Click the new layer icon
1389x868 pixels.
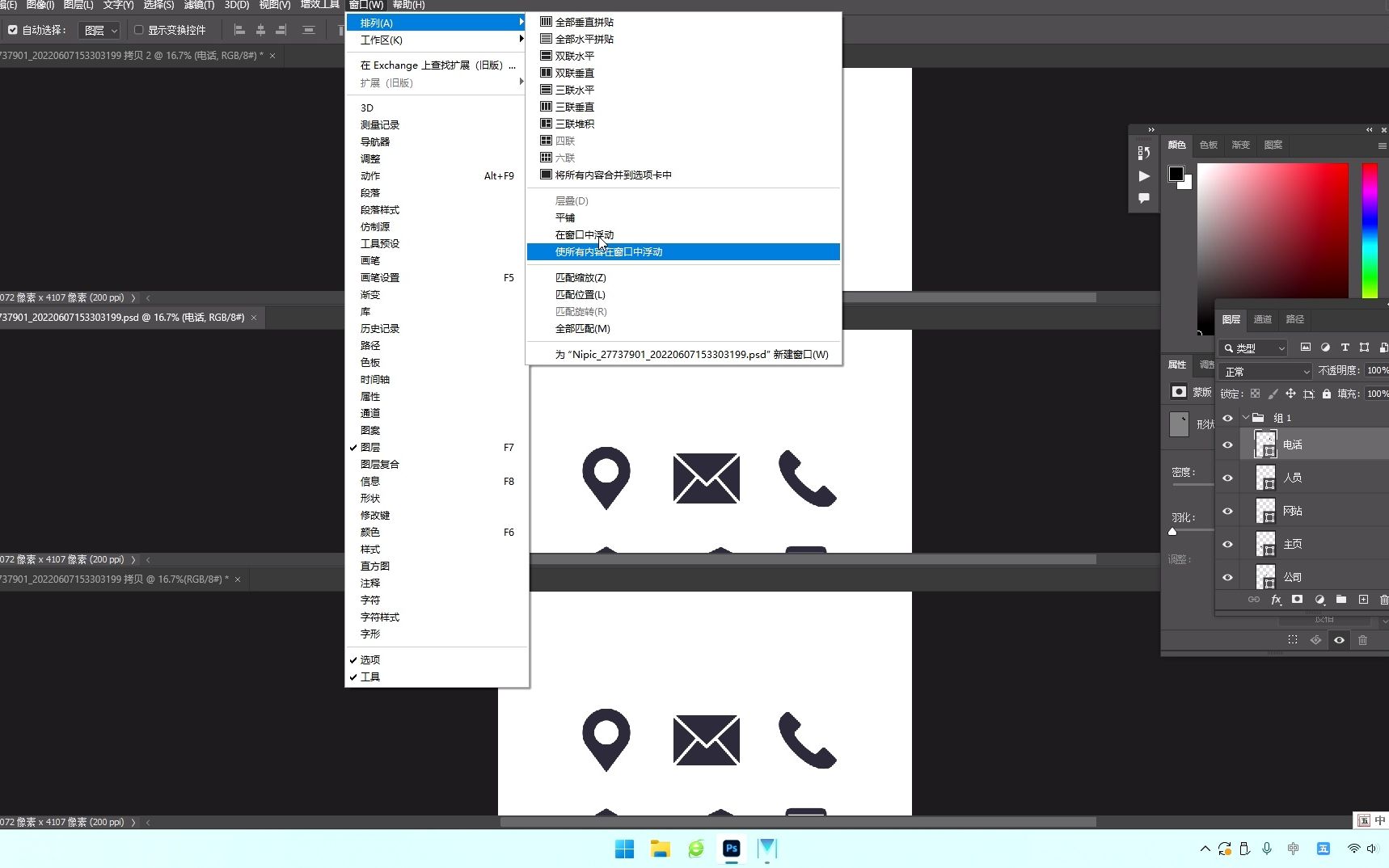click(x=1363, y=600)
